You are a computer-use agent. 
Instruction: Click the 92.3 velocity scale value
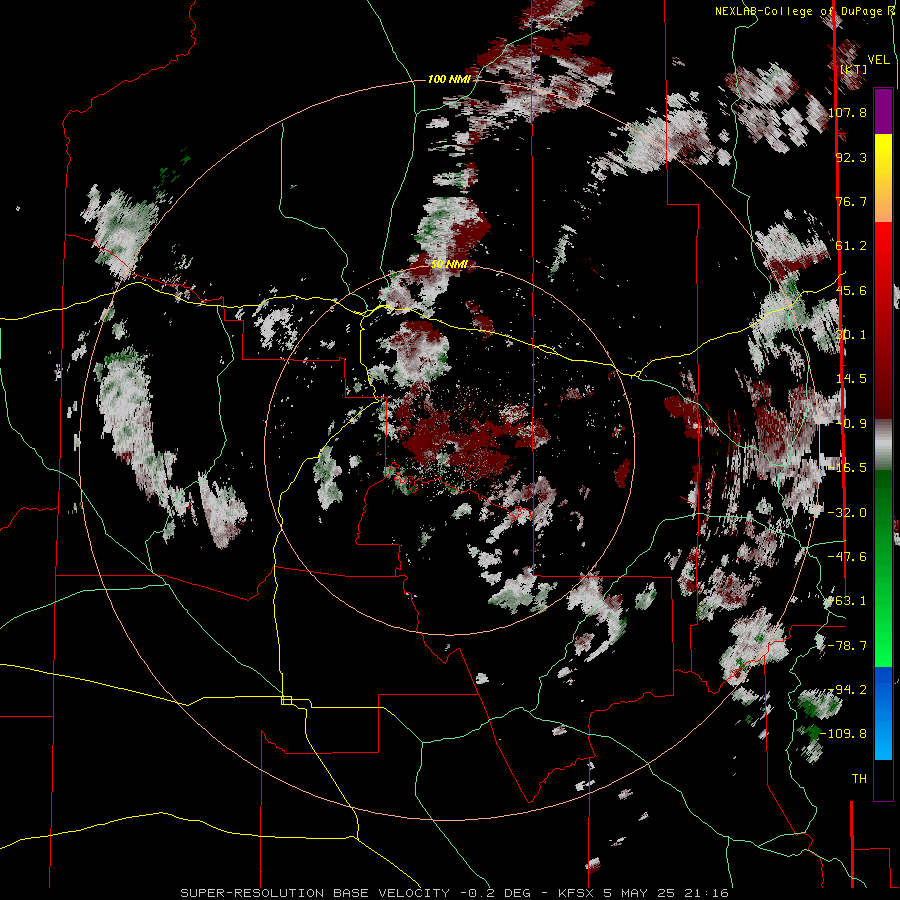(x=851, y=157)
